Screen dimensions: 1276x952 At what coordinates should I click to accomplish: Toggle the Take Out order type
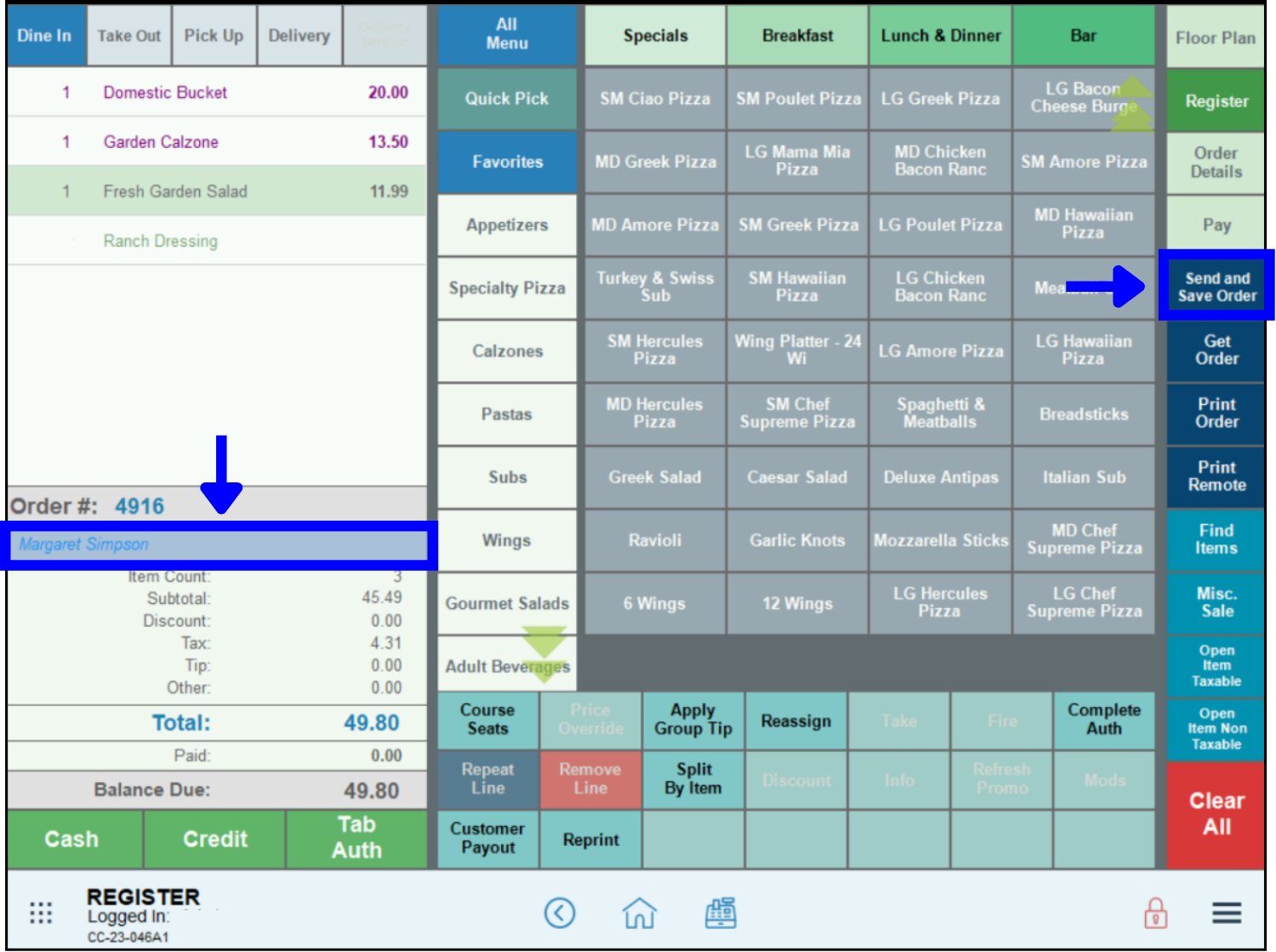(x=128, y=36)
